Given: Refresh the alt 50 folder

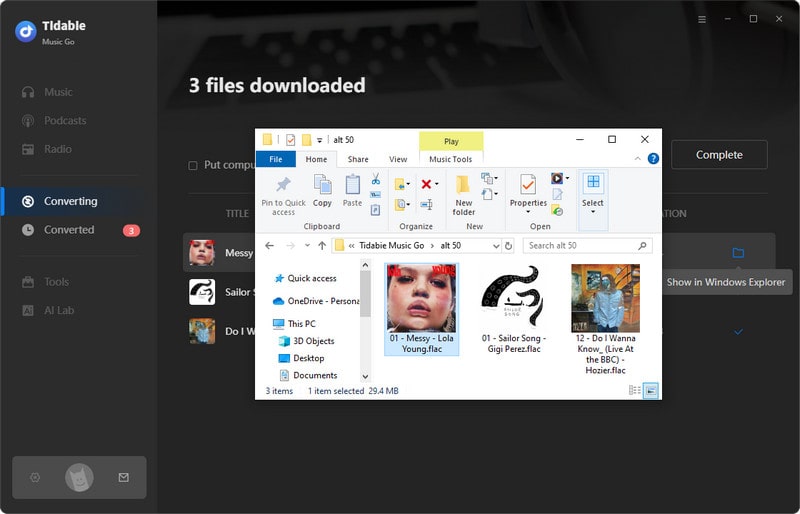Looking at the screenshot, I should point(508,246).
